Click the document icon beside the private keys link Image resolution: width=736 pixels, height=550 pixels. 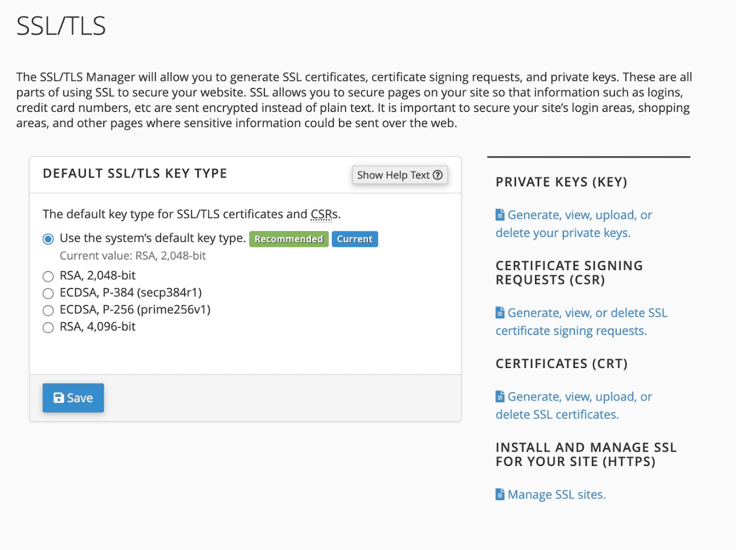pyautogui.click(x=500, y=215)
